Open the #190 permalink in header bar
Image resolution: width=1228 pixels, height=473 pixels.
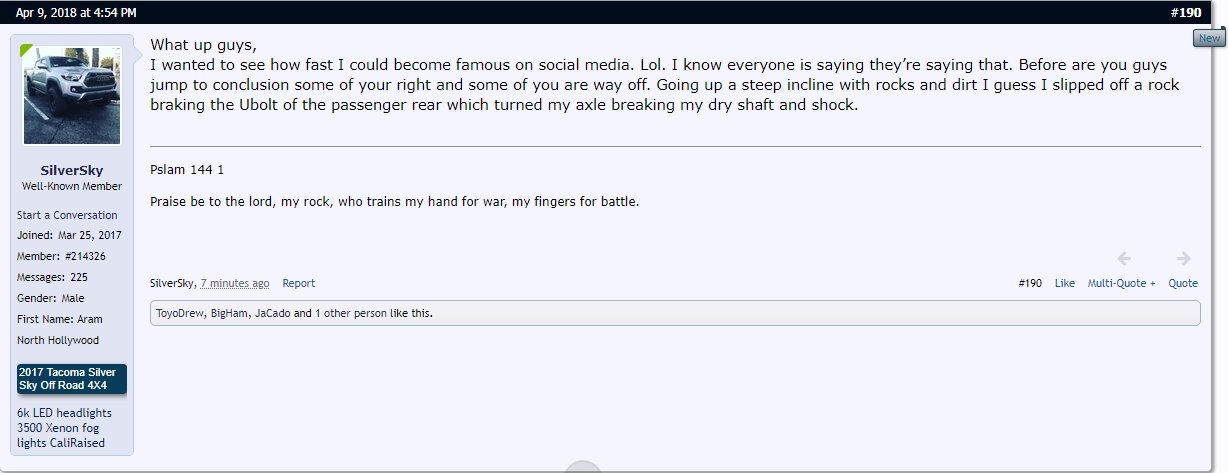[x=1185, y=12]
